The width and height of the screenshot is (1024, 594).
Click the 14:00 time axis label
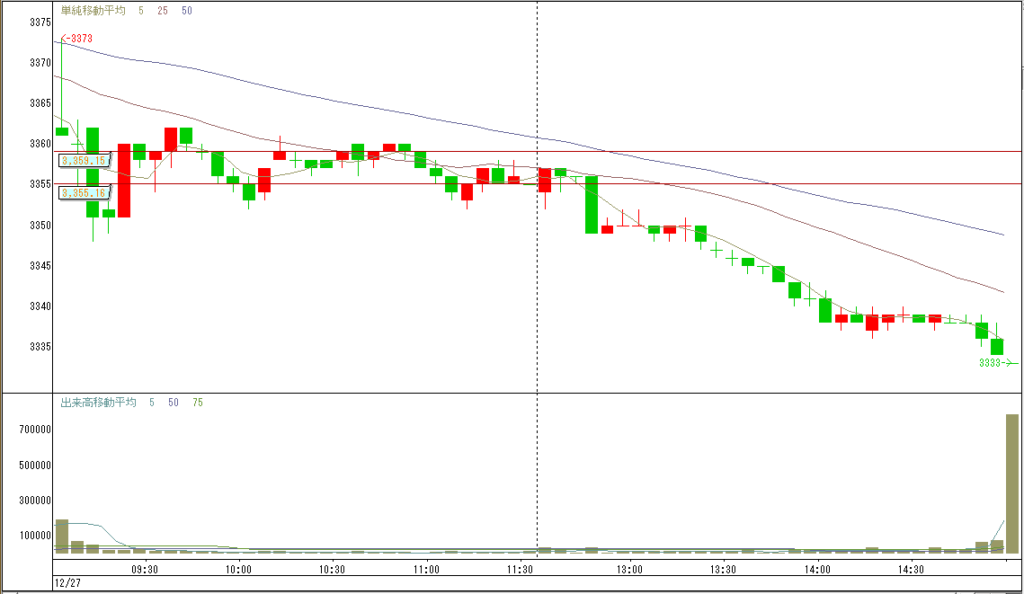coord(817,569)
